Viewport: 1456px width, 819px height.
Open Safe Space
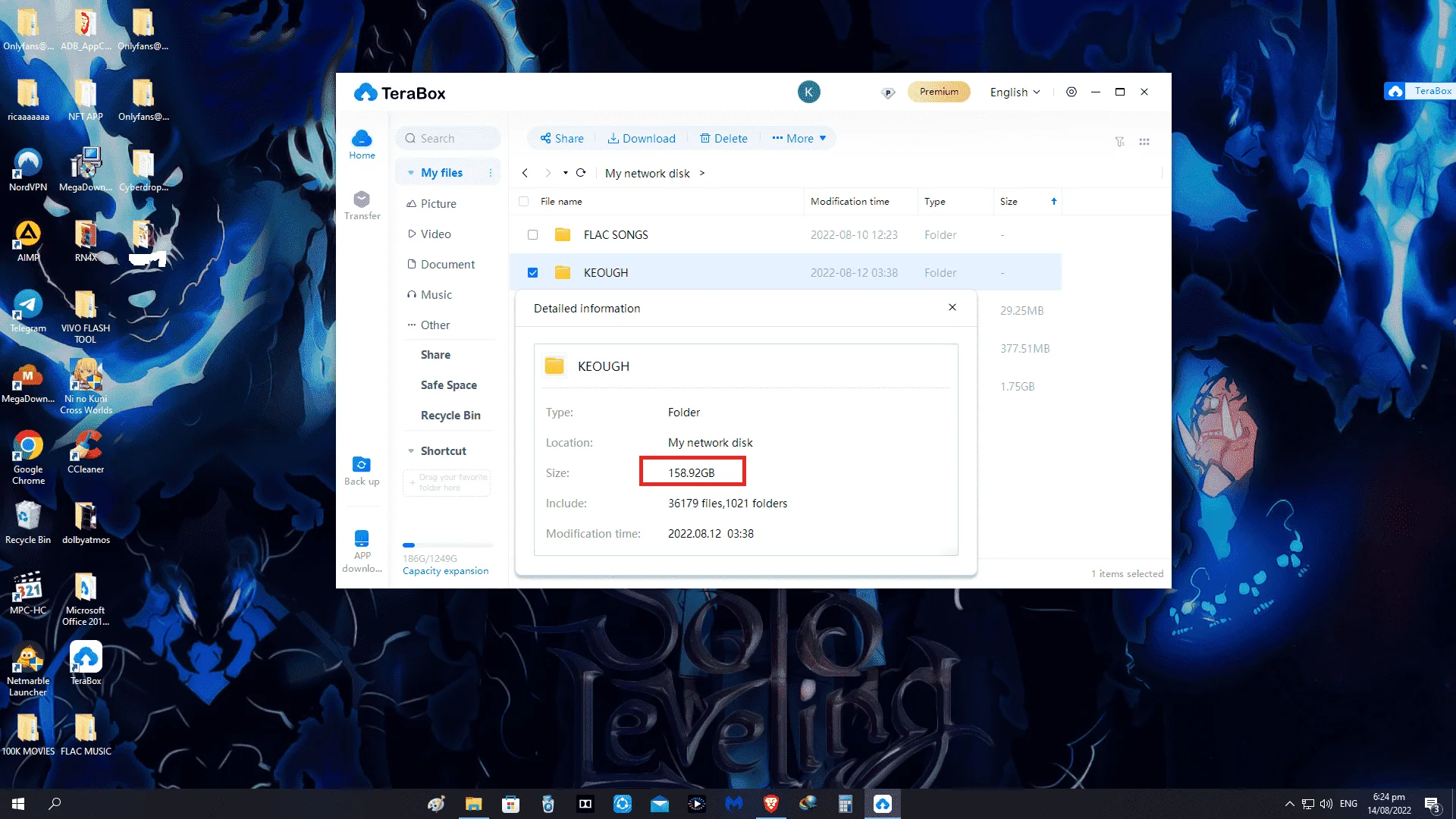(x=448, y=384)
